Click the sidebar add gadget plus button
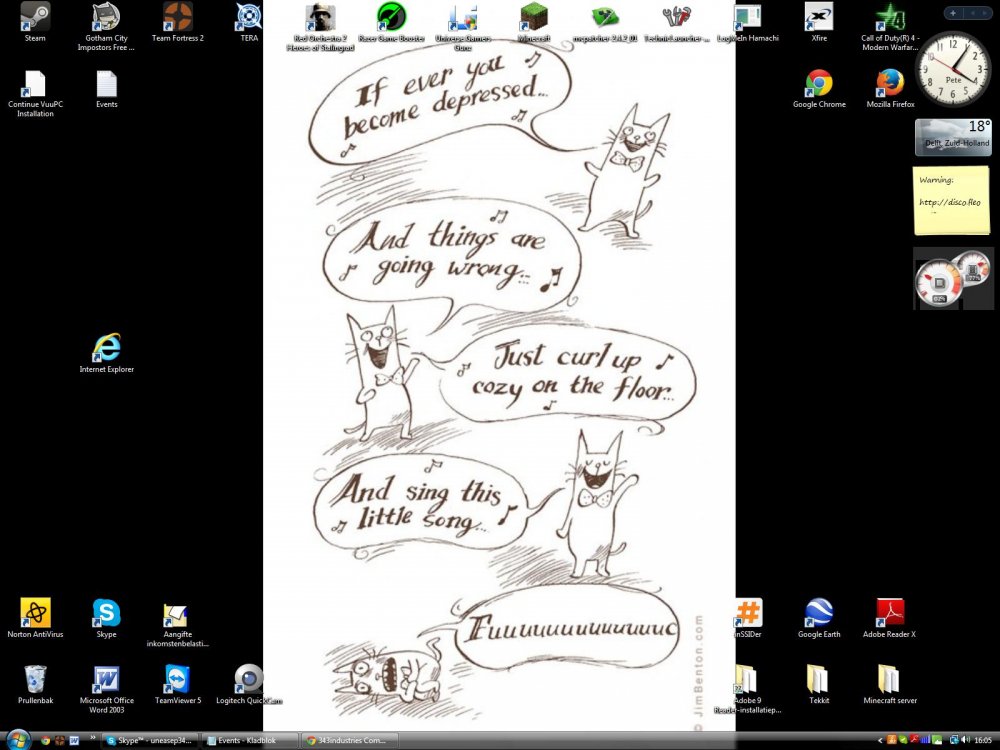 click(953, 13)
